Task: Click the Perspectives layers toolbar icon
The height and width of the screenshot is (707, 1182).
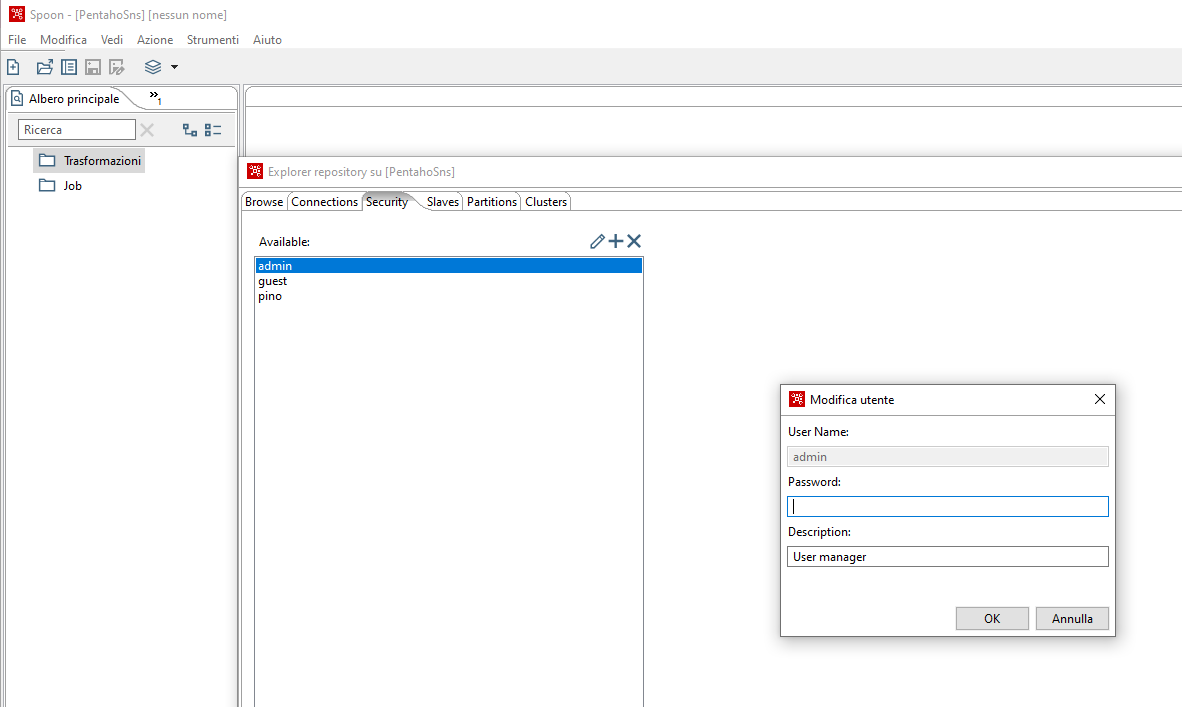Action: click(152, 67)
